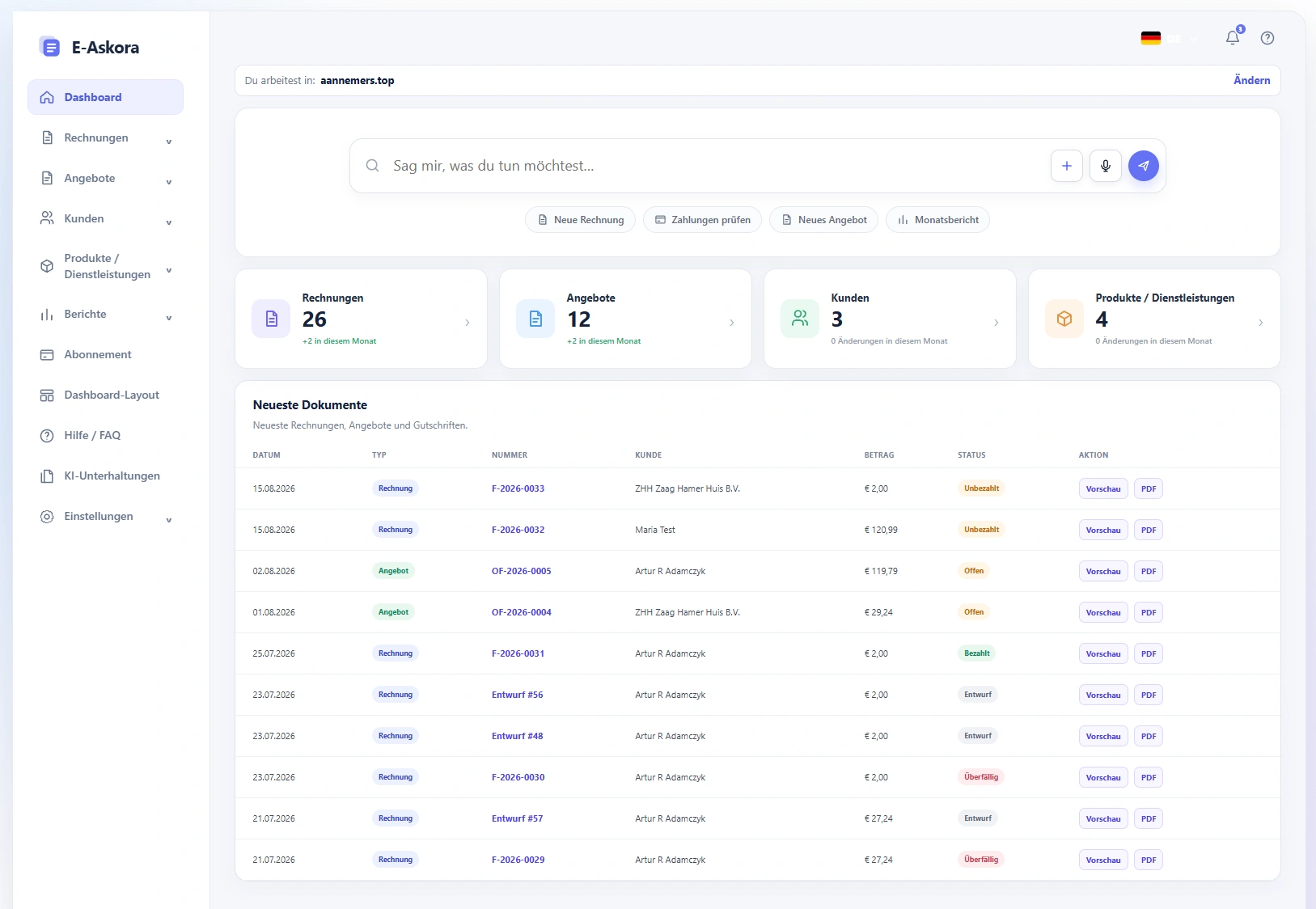Click the Ändern link

1251,80
